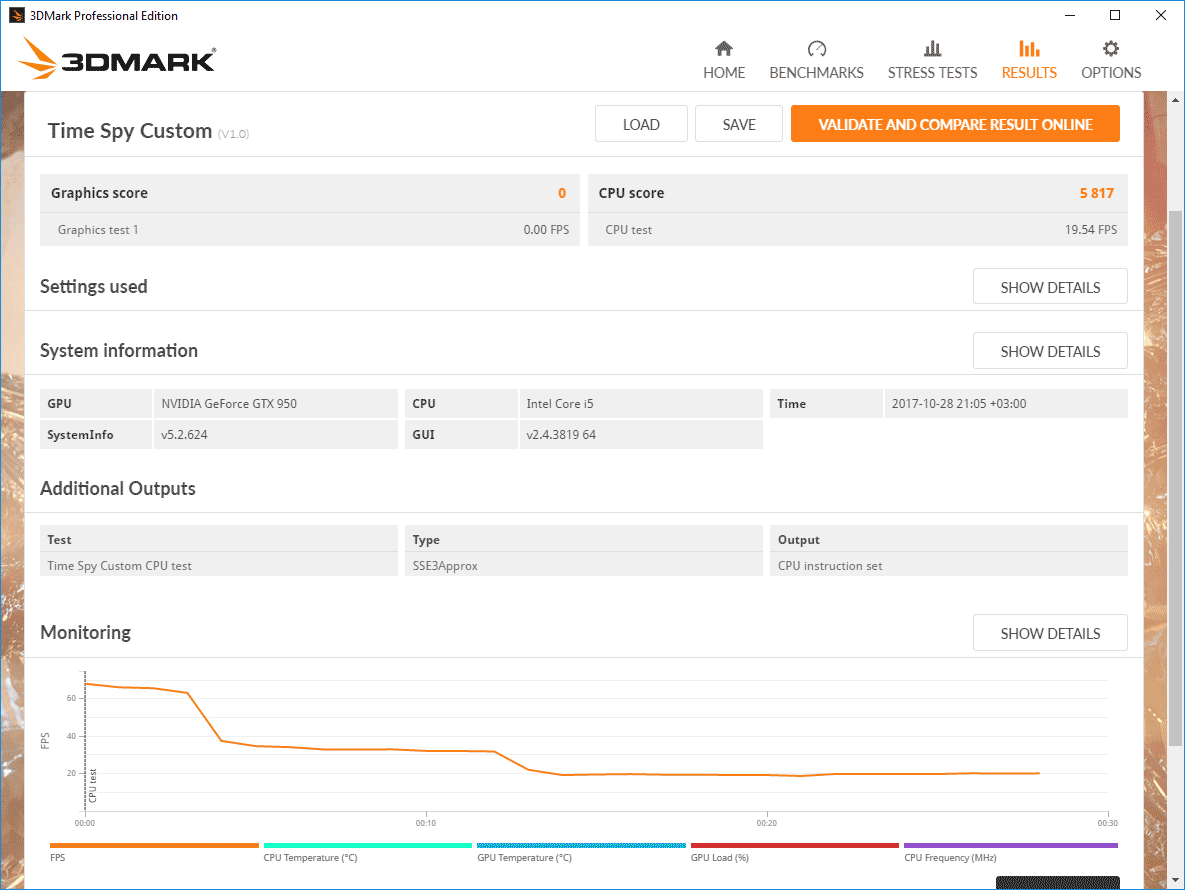Open the HOME tab
Image resolution: width=1185 pixels, height=890 pixels.
click(724, 73)
